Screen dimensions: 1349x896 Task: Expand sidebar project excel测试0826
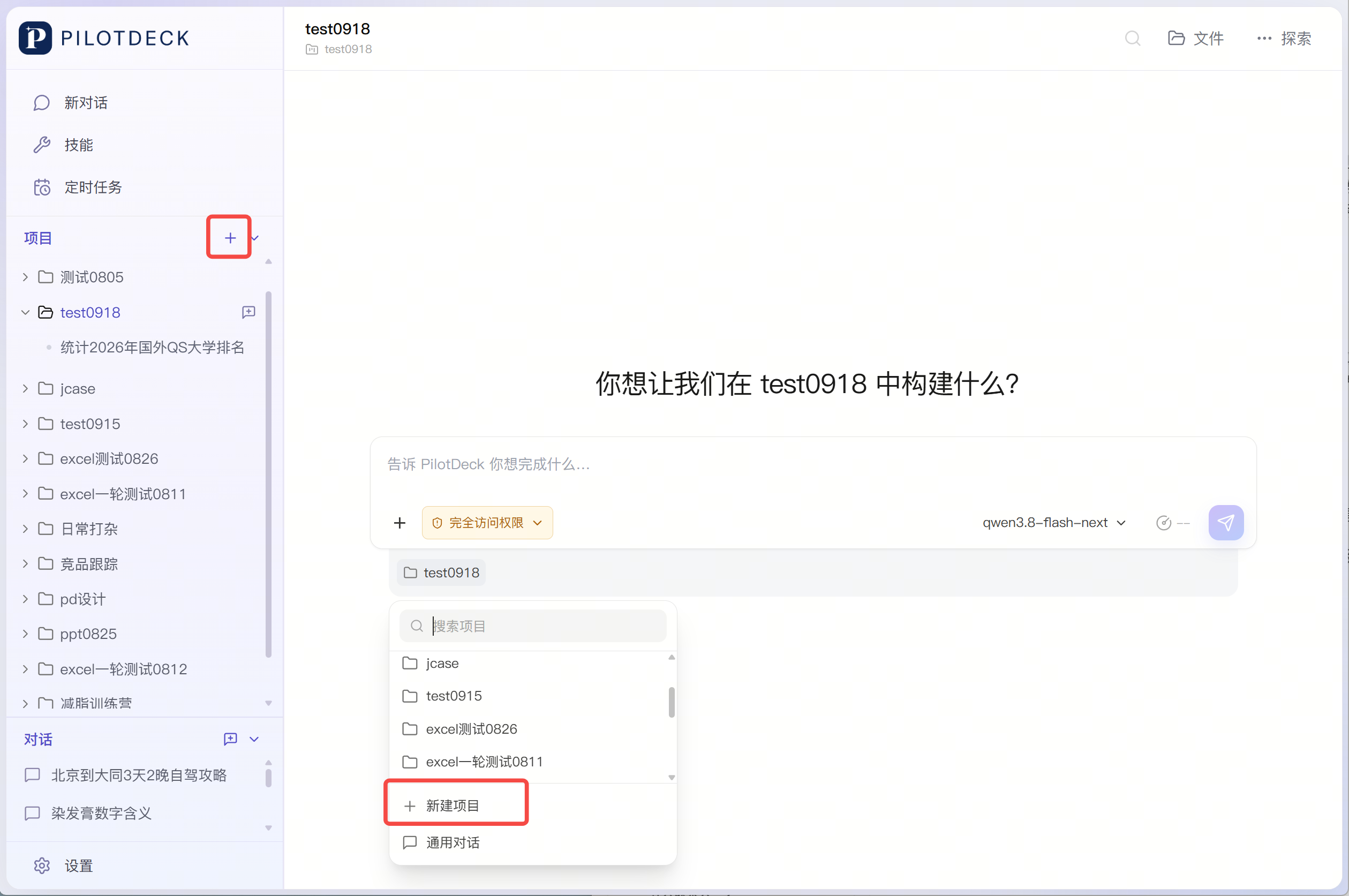coord(25,458)
